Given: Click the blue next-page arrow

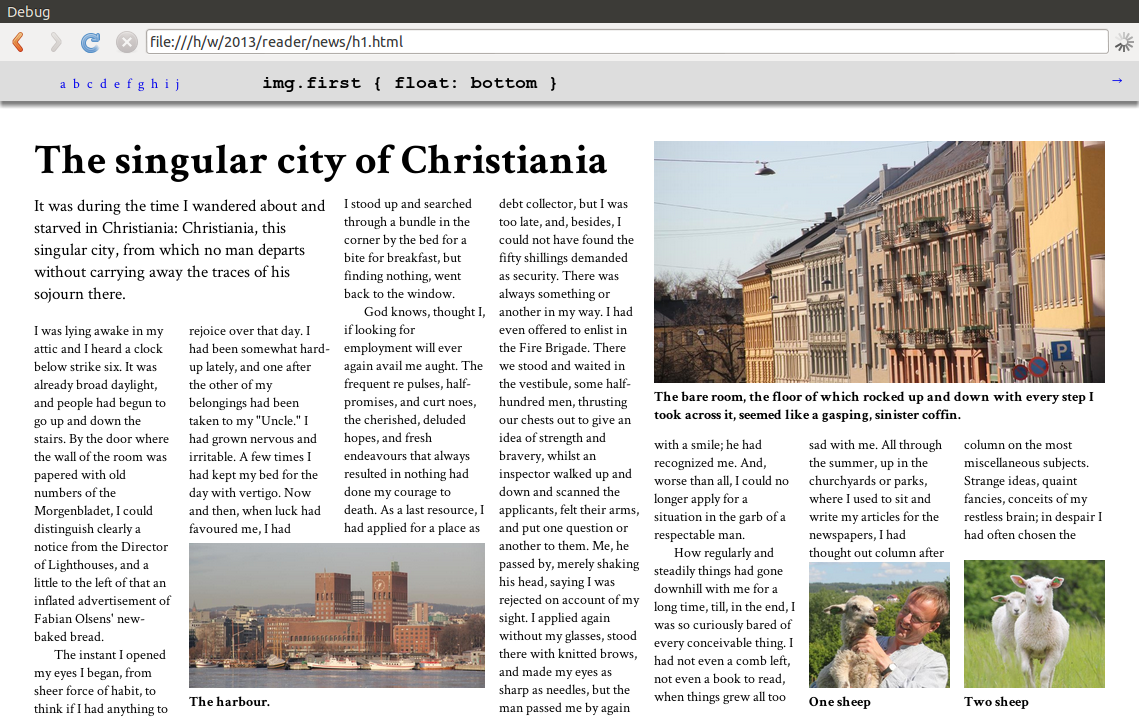Looking at the screenshot, I should coord(1117,81).
